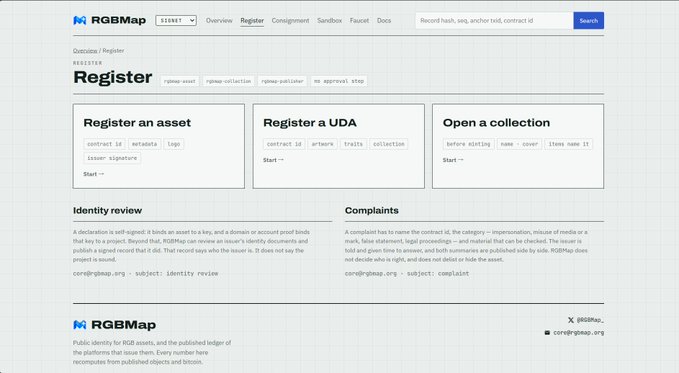Click the footer RGBMap logo icon
The width and height of the screenshot is (679, 373).
click(x=80, y=324)
